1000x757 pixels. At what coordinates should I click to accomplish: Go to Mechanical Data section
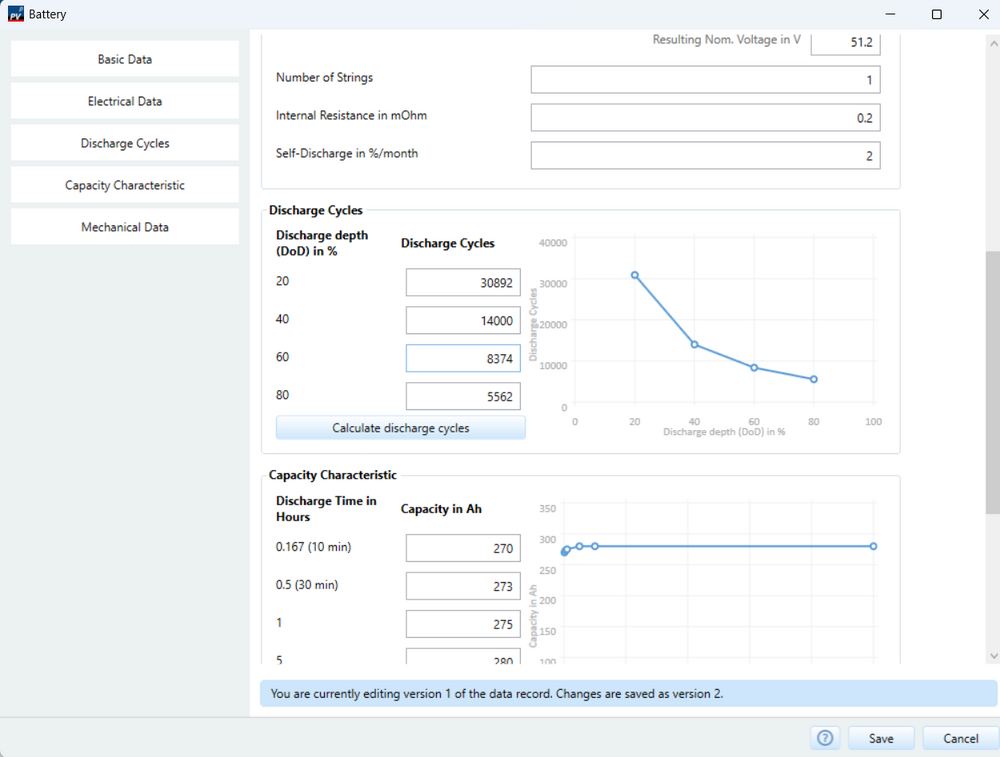[x=125, y=227]
